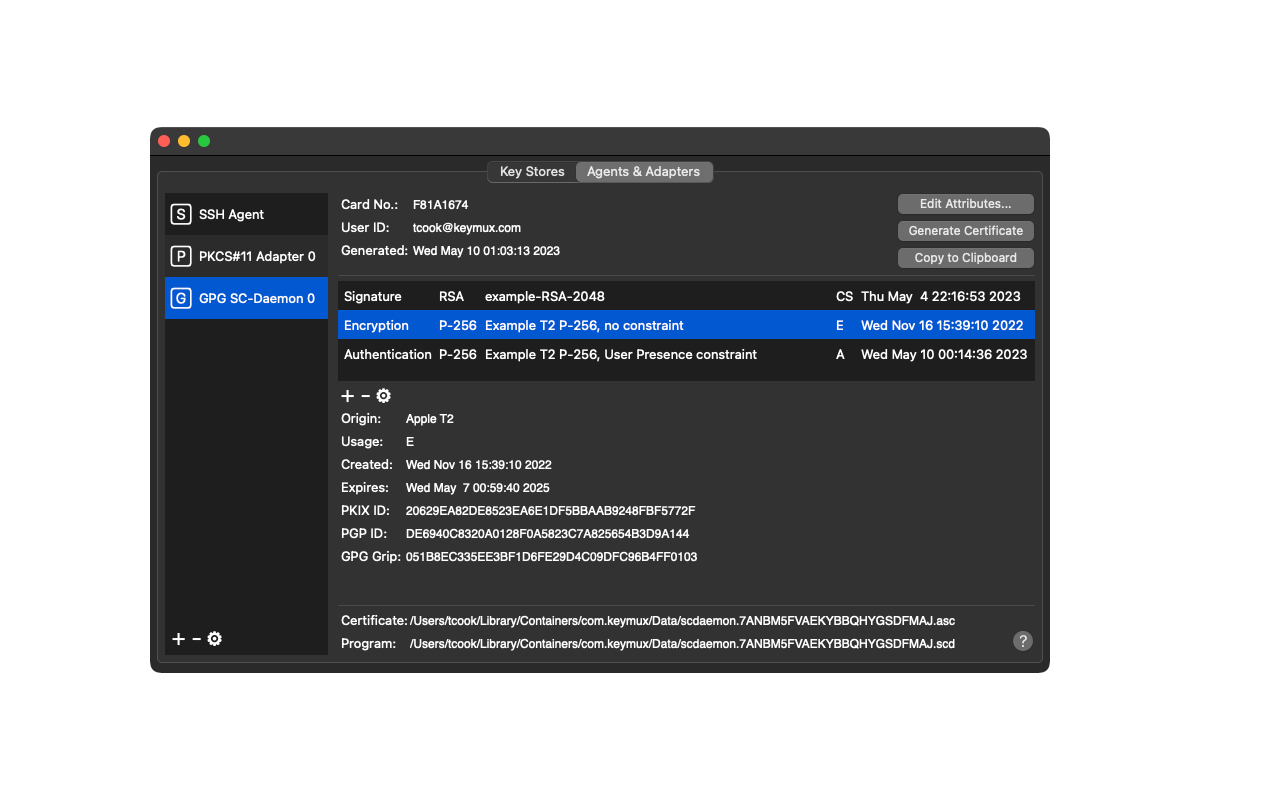Open agent settings via the bottom gear icon
Screen dimensions: 1280x800
(x=214, y=638)
